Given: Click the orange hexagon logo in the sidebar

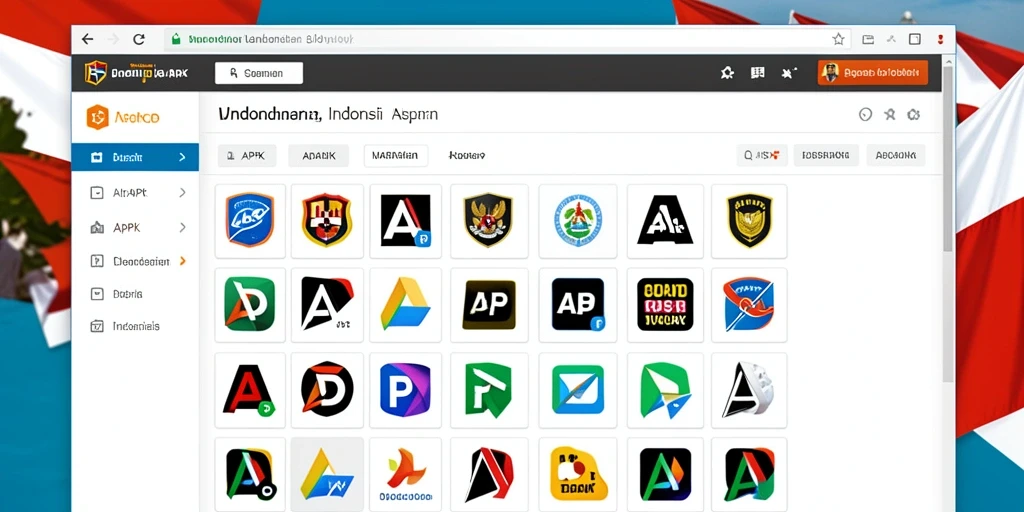Looking at the screenshot, I should (x=97, y=117).
